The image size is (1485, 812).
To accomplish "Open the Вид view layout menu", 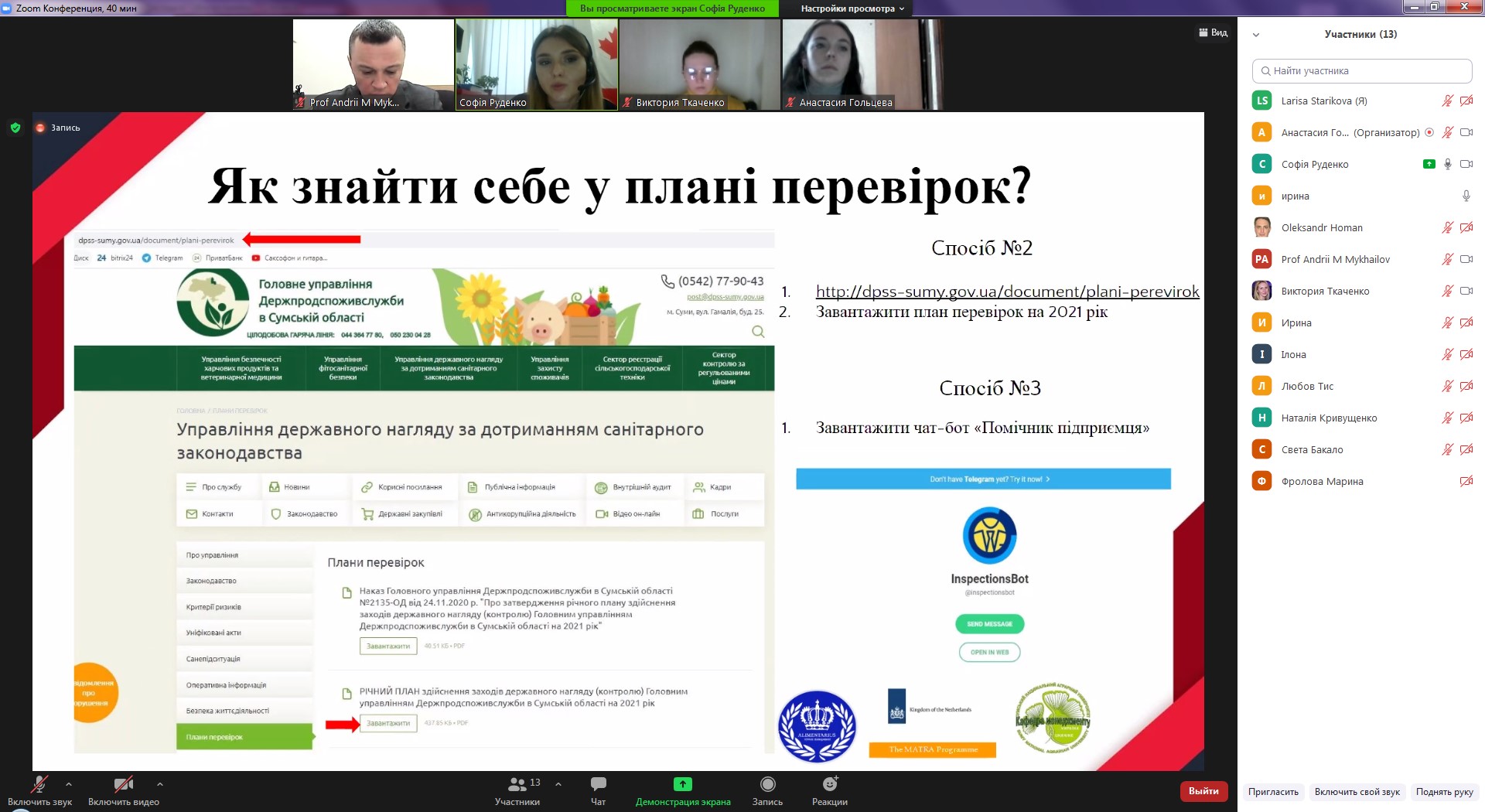I will click(x=1214, y=32).
